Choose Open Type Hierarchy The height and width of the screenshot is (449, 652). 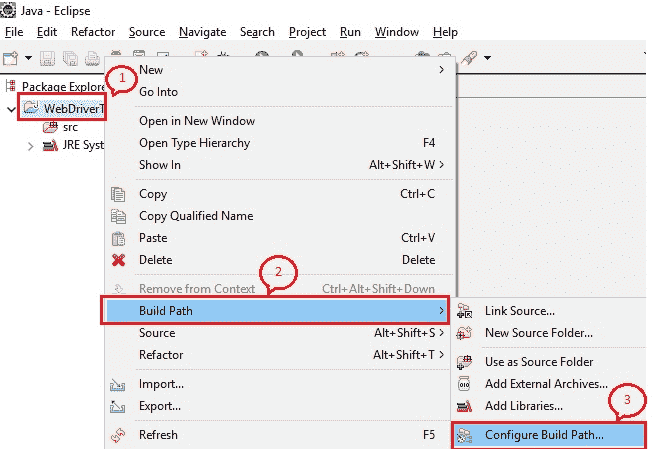pyautogui.click(x=195, y=143)
